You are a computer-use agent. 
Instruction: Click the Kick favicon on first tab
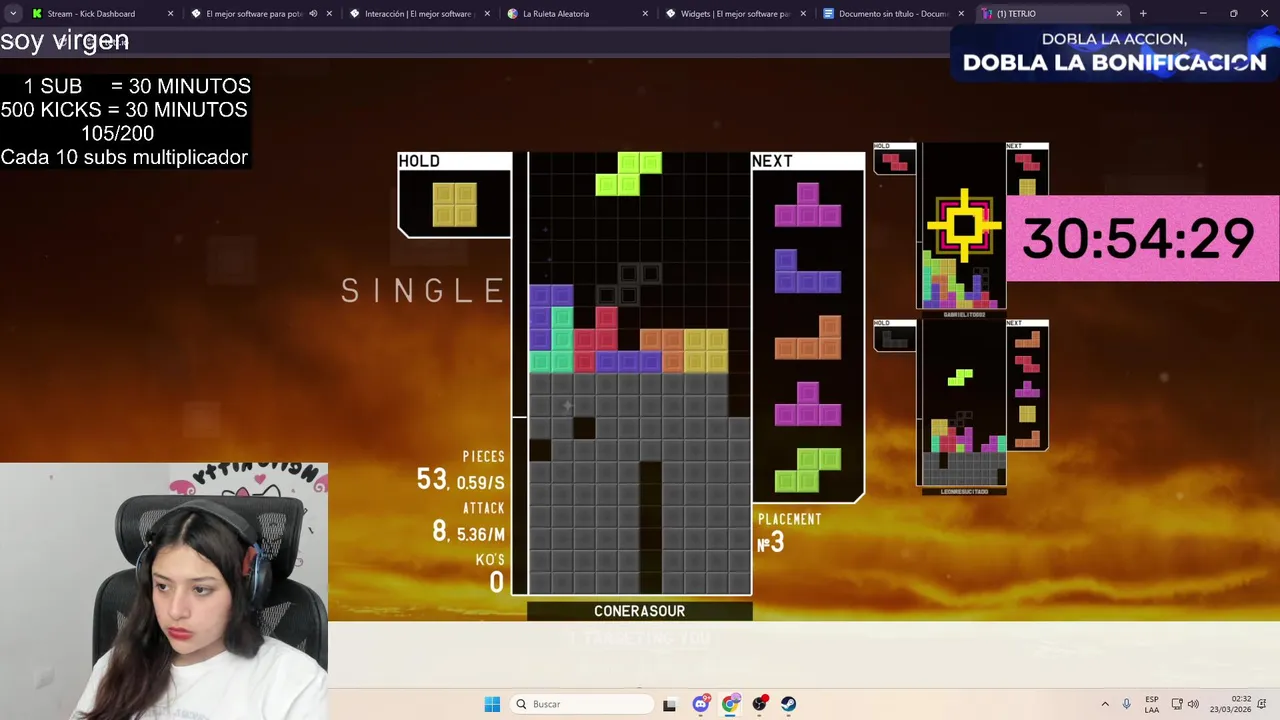37,14
